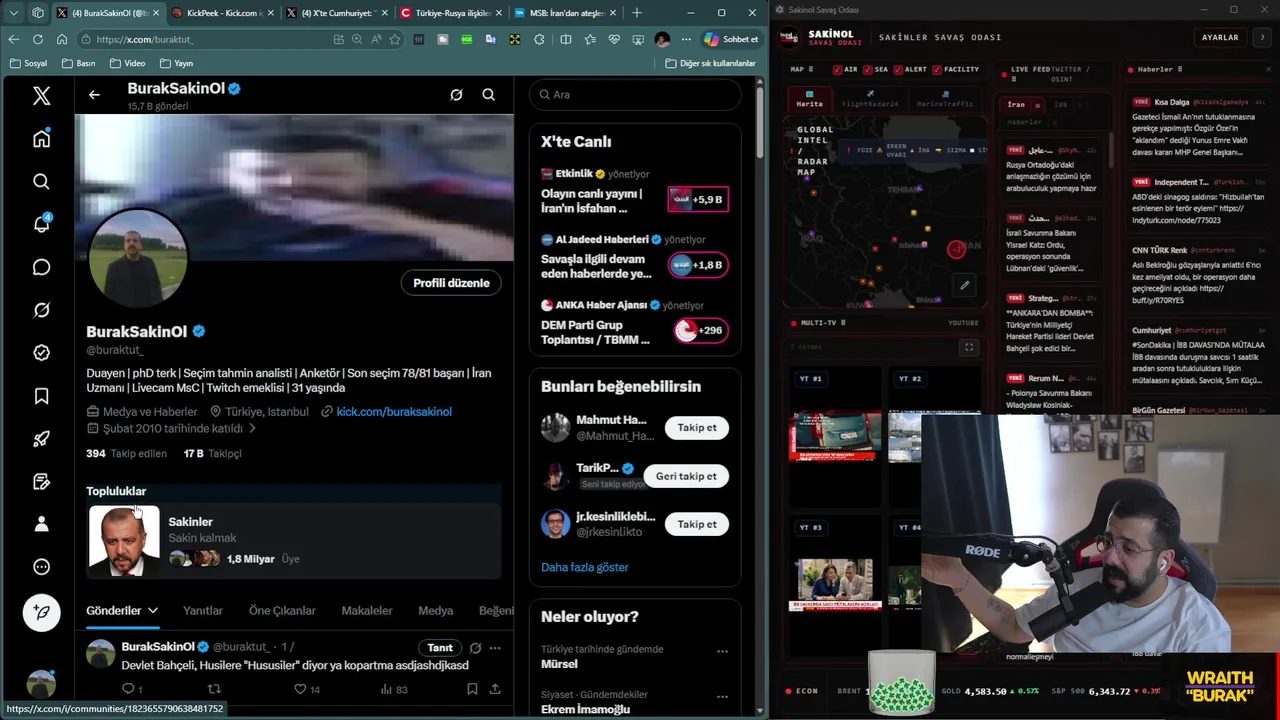Switch to the Yanıtlar tab
The width and height of the screenshot is (1280, 720).
point(202,610)
